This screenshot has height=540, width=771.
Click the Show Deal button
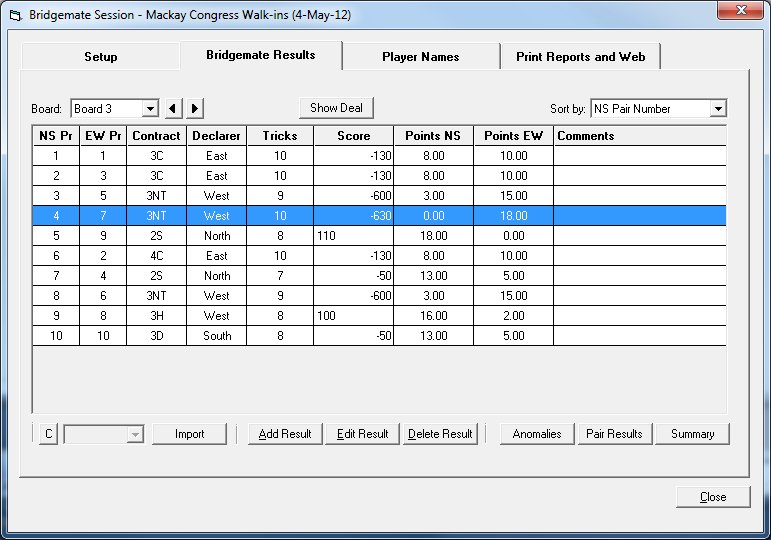tap(336, 108)
